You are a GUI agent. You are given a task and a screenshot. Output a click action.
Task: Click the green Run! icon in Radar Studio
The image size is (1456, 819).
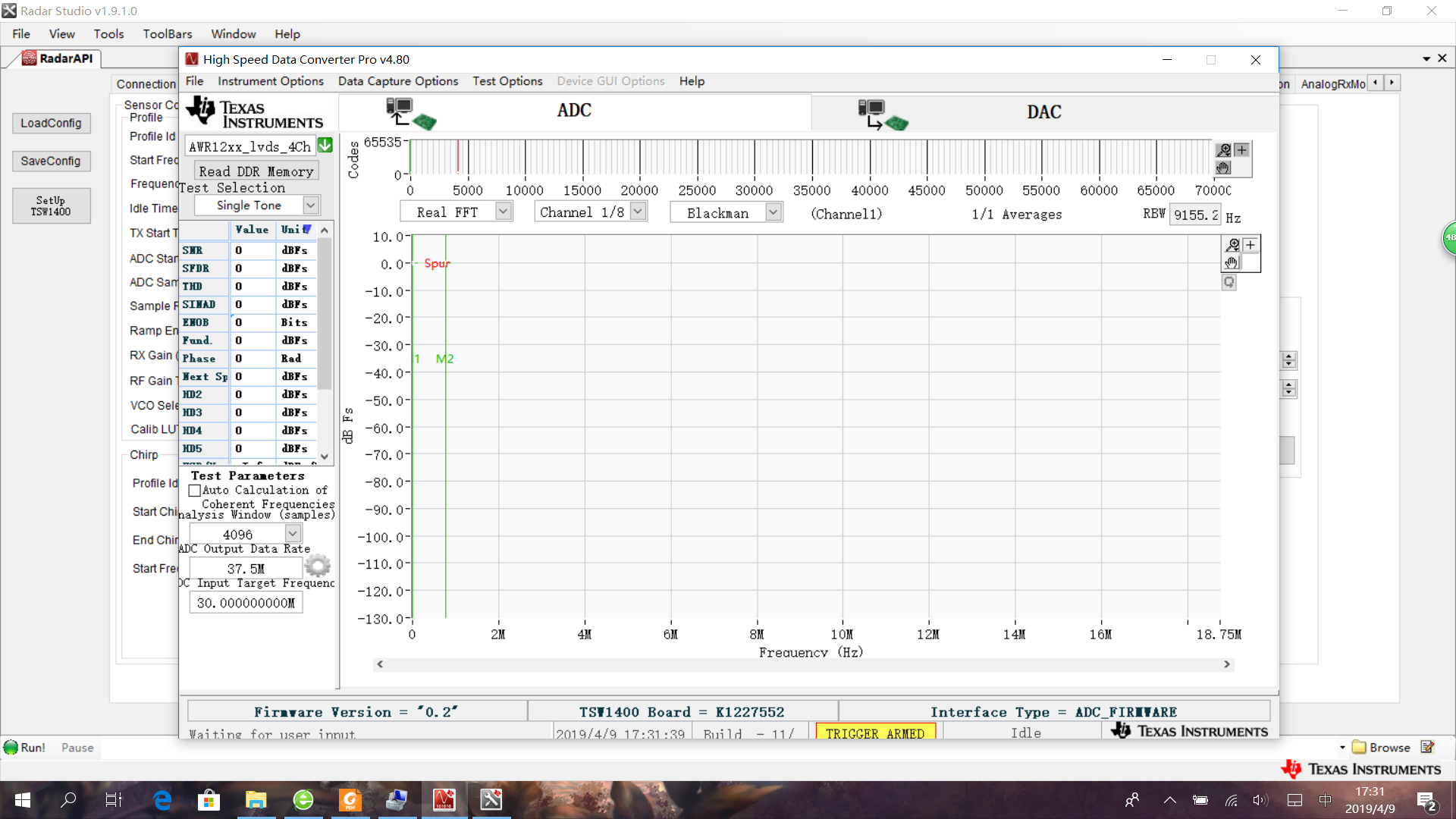pos(11,747)
